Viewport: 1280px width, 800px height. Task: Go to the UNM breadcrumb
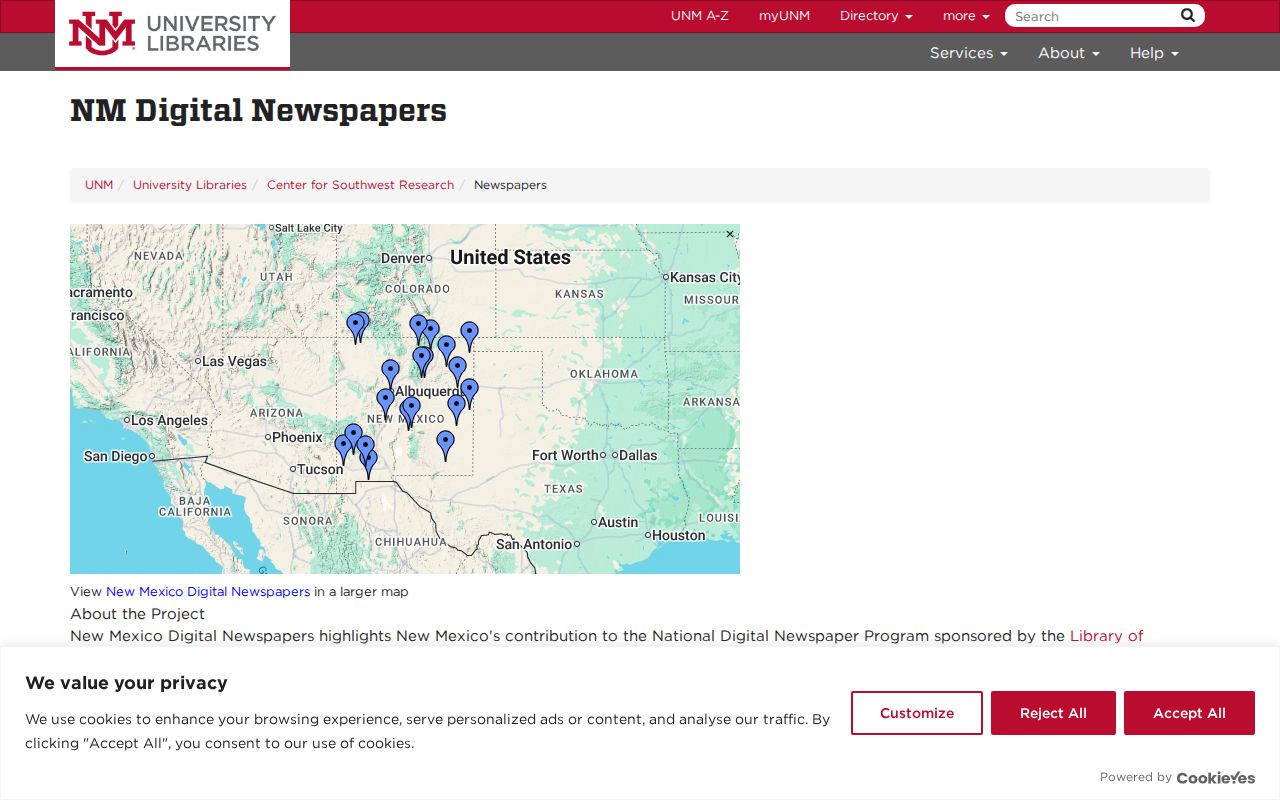[x=99, y=185]
